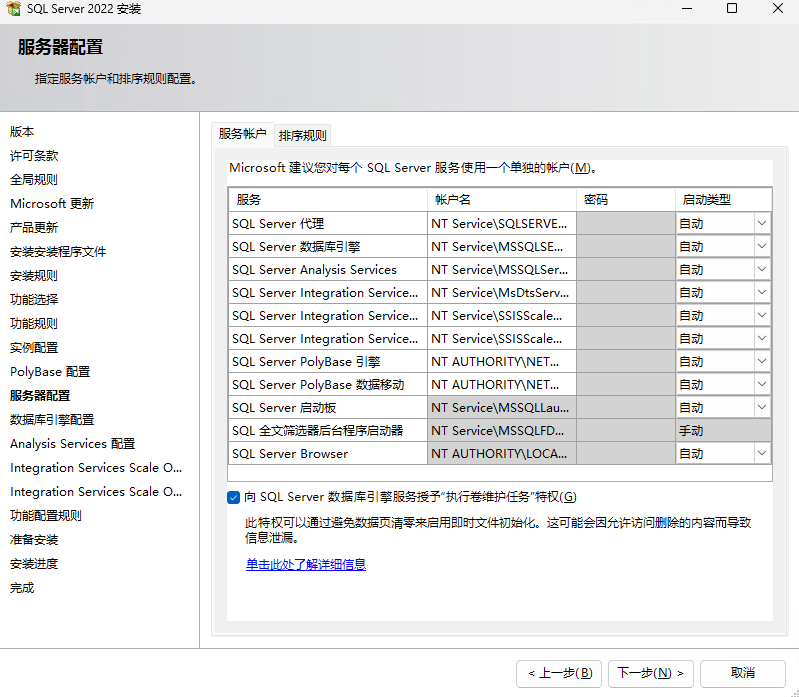Edit account name for SQL Server 代理
This screenshot has height=697, width=799.
click(502, 224)
